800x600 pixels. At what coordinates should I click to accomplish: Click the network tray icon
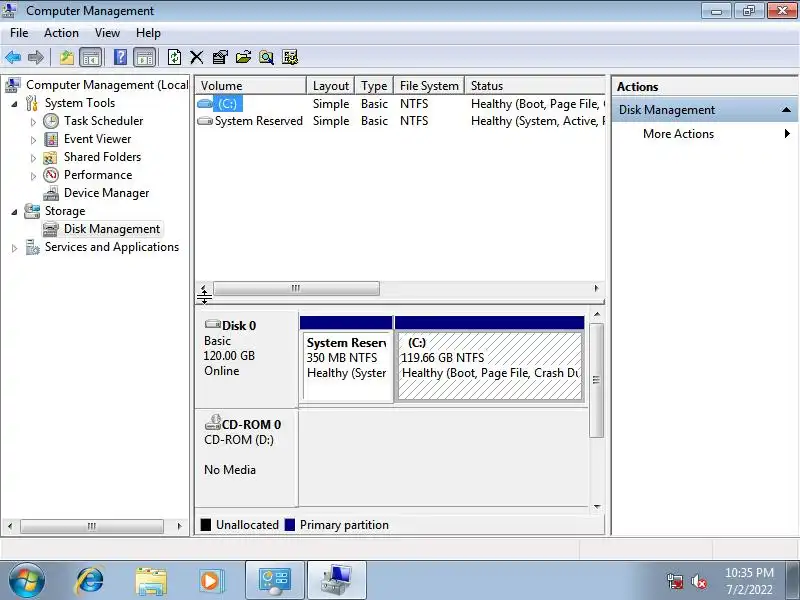[x=675, y=581]
